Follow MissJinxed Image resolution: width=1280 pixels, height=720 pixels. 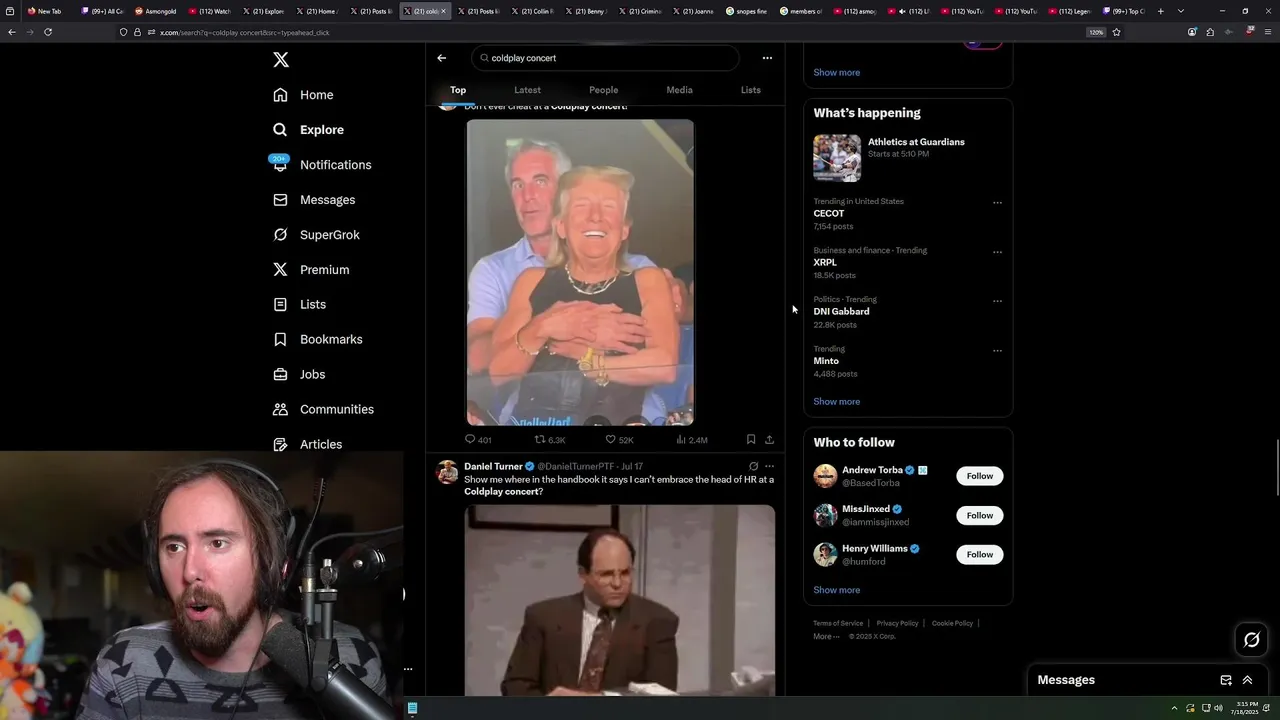point(979,516)
